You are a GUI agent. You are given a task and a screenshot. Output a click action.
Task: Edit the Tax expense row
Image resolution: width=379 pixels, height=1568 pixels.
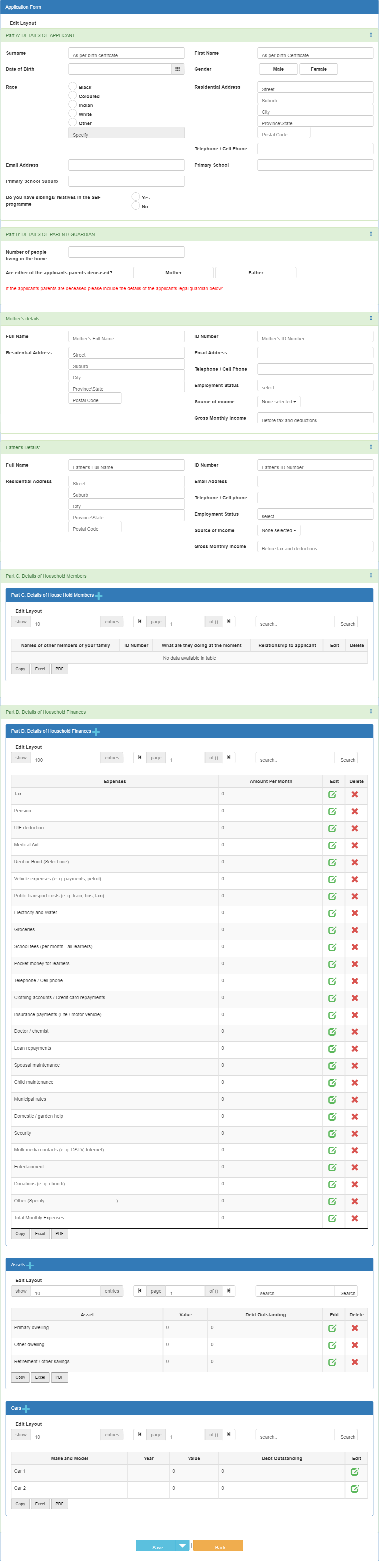coord(333,794)
